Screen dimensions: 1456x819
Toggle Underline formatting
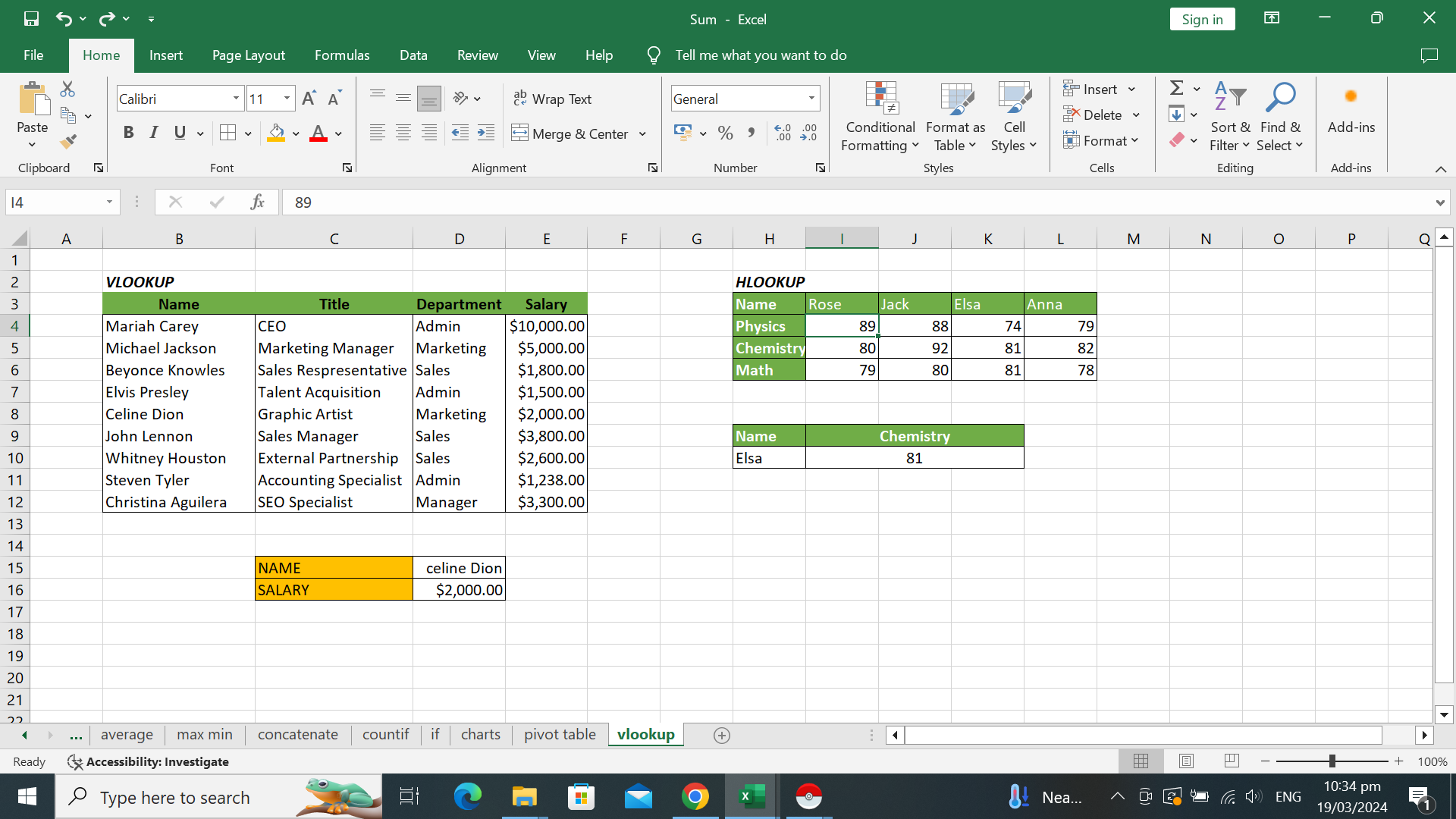[180, 133]
